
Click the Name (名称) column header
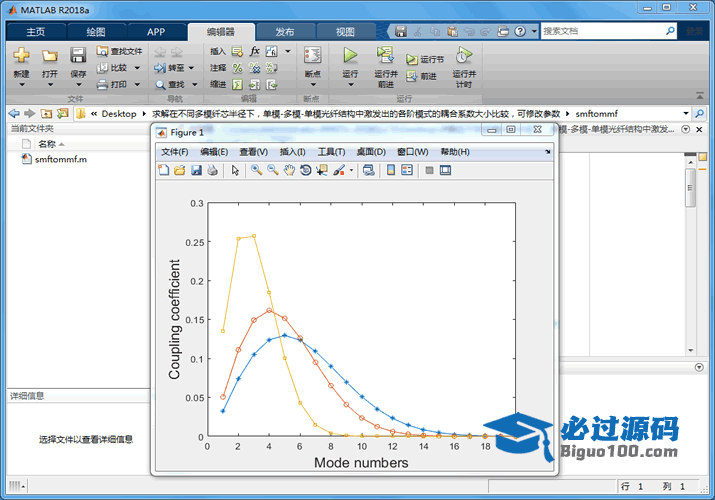[47, 144]
